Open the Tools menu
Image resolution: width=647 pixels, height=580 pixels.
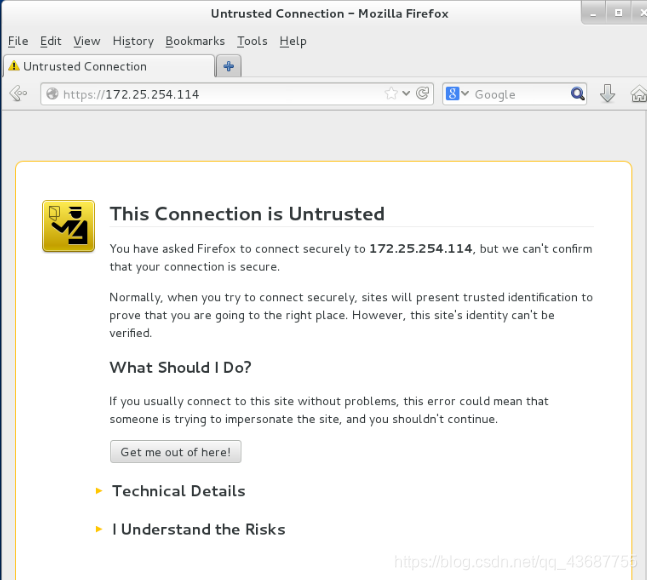pyautogui.click(x=252, y=41)
